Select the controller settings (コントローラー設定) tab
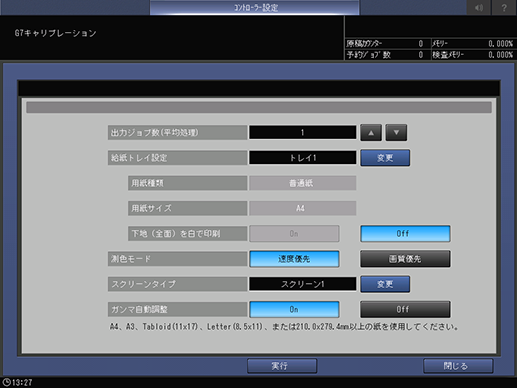The width and height of the screenshot is (517, 388). point(255,7)
